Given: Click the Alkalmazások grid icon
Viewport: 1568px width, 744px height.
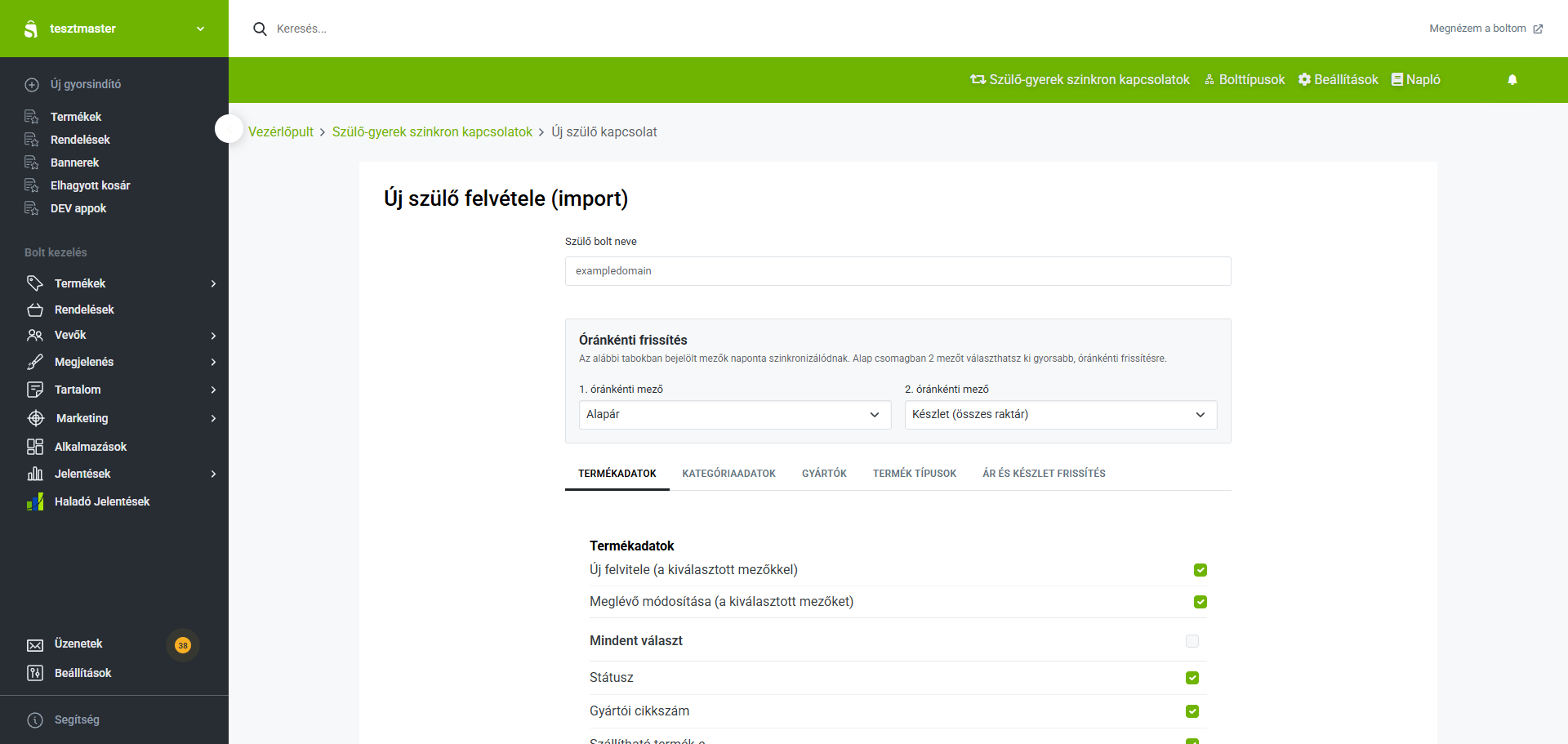Looking at the screenshot, I should [x=35, y=447].
